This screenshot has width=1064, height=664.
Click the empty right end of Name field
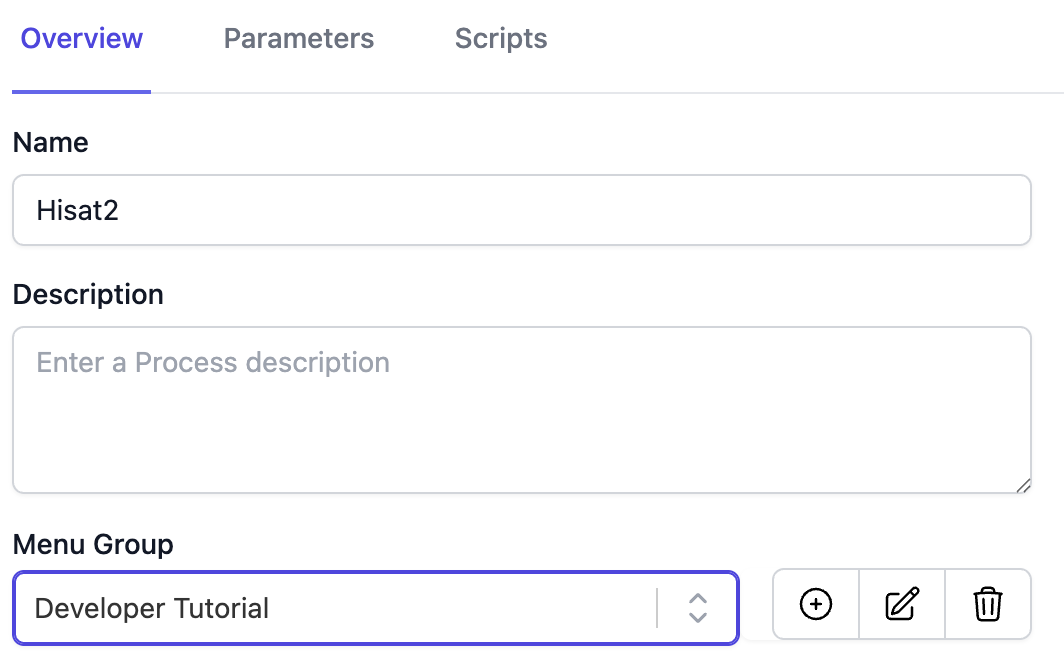(x=900, y=210)
